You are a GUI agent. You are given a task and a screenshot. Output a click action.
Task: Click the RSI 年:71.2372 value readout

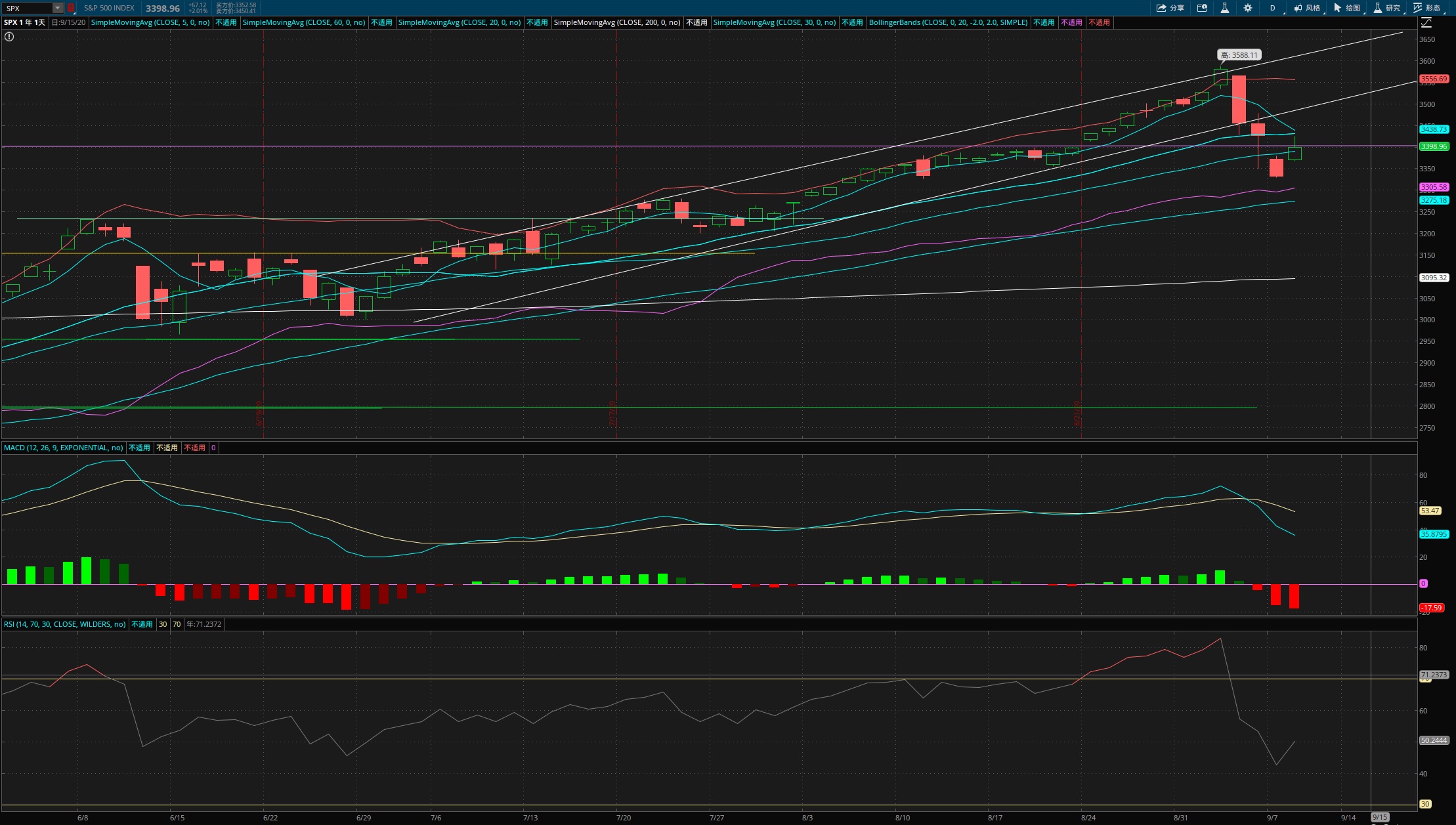pyautogui.click(x=204, y=624)
